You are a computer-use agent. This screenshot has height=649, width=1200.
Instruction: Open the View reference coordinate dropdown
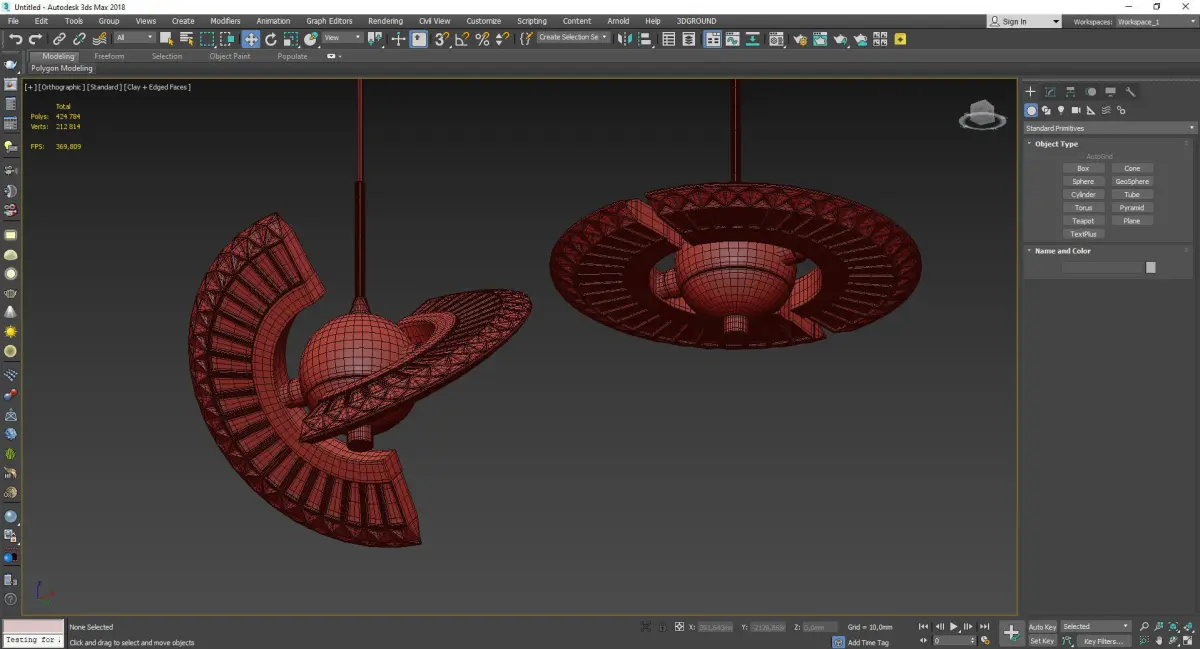[343, 38]
